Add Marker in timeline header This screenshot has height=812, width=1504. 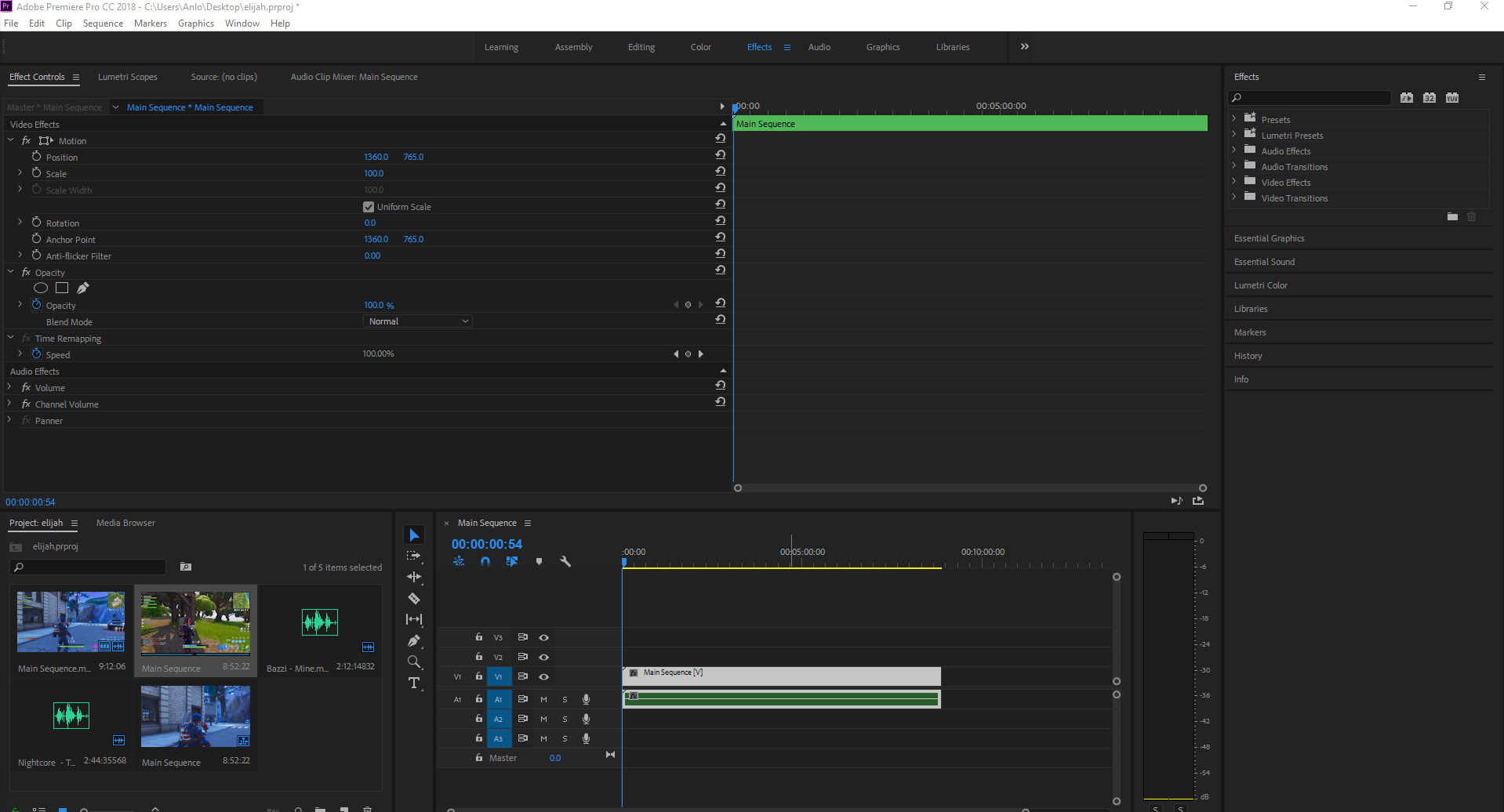539,561
